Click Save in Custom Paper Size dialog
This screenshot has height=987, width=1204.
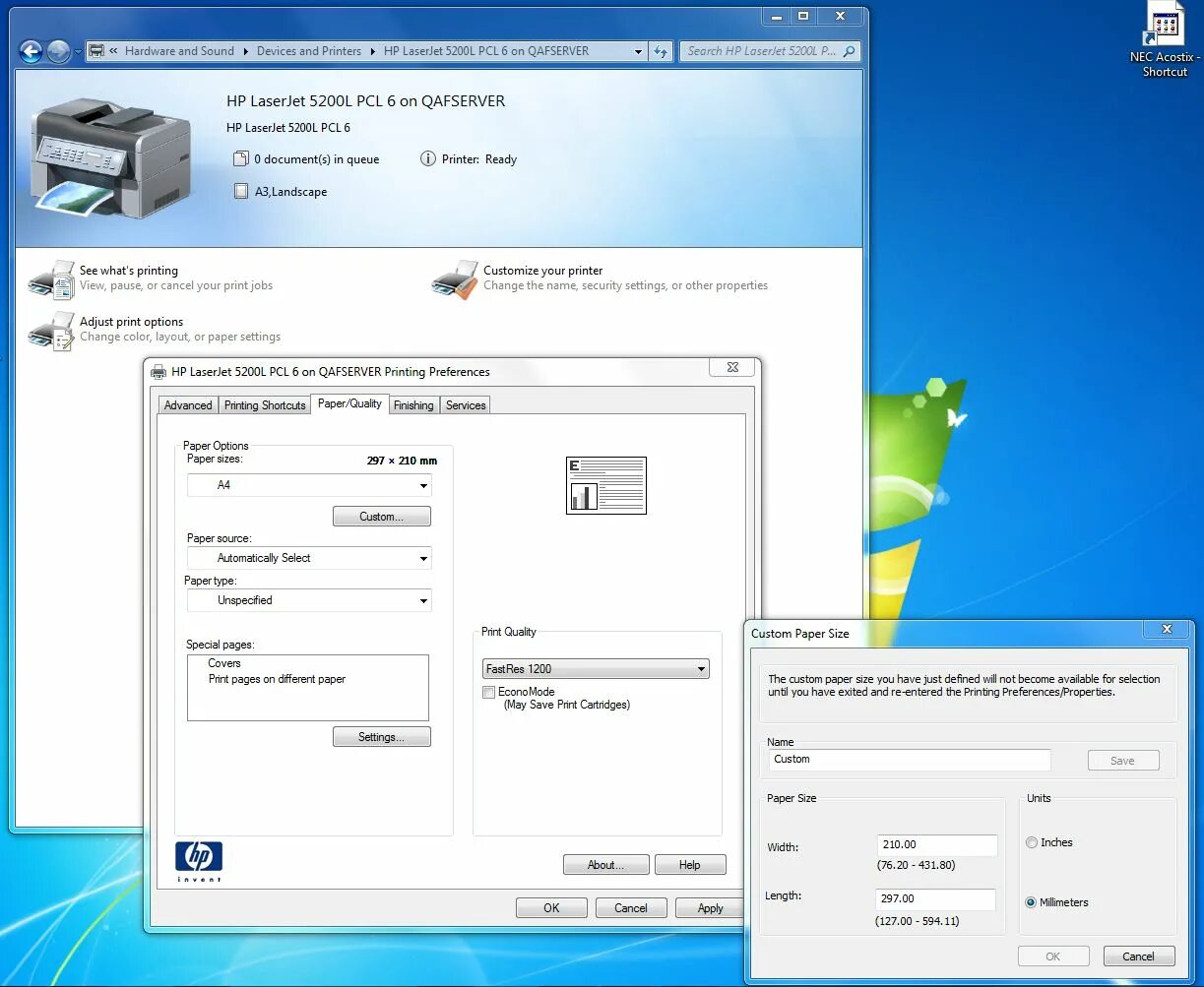click(x=1123, y=761)
